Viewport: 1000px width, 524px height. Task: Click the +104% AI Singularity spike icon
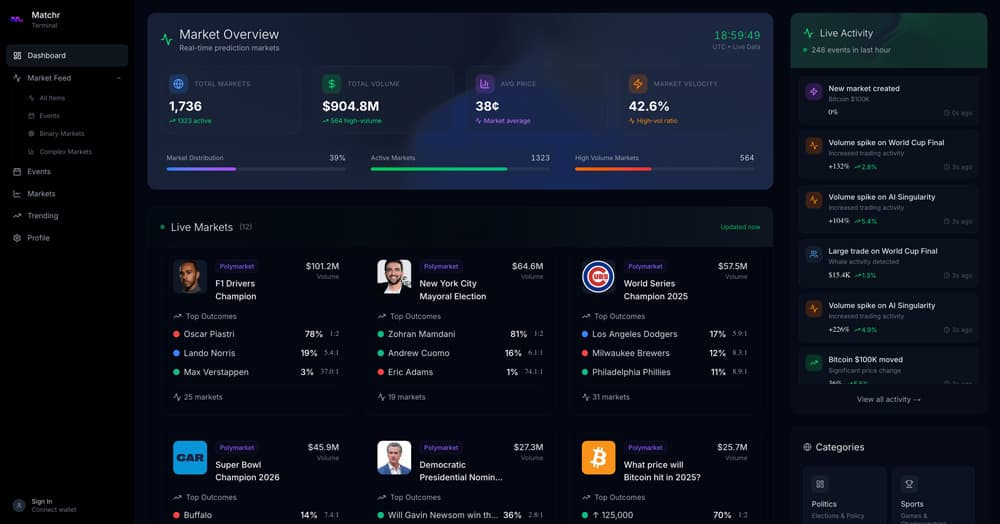click(x=814, y=200)
